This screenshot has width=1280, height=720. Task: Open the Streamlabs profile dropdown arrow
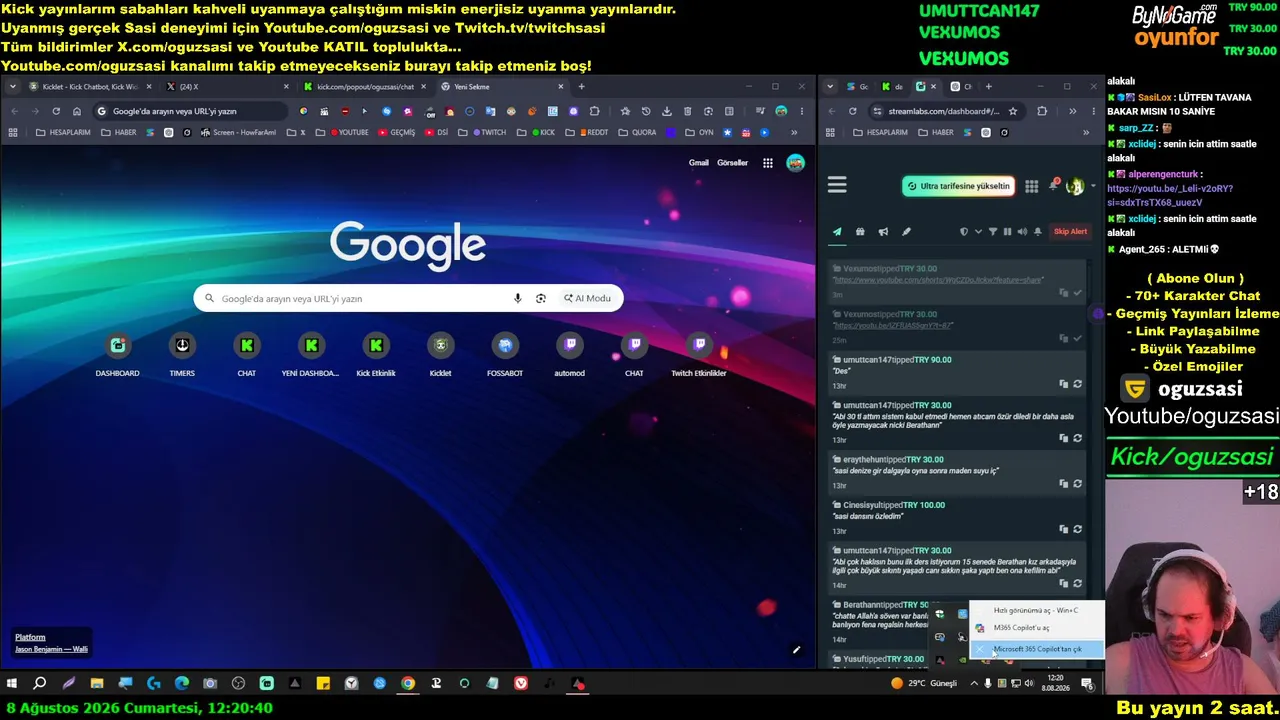1093,186
